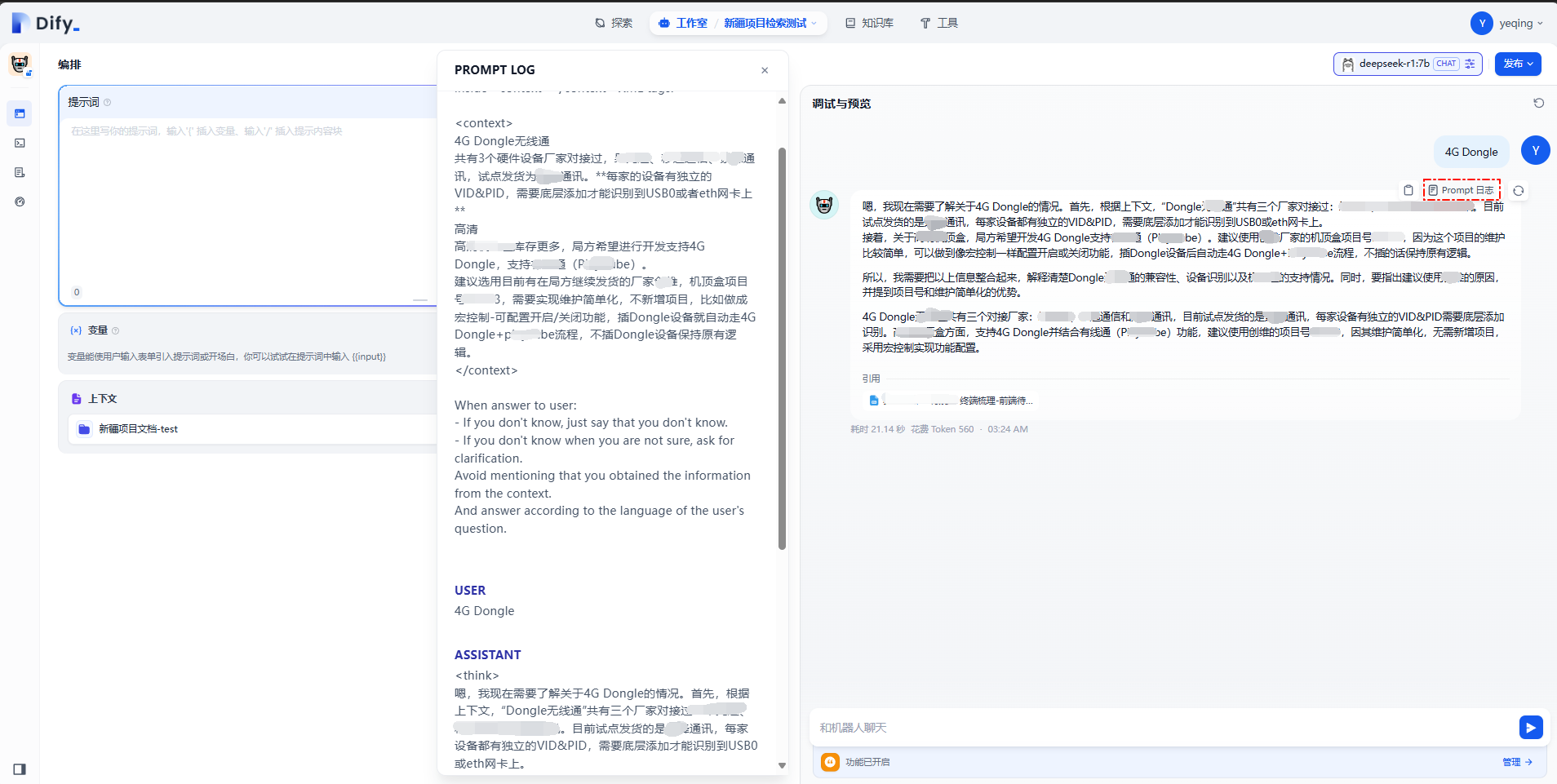
Task: Toggle the sidebar collapse icon at the bottom left
Action: point(20,768)
